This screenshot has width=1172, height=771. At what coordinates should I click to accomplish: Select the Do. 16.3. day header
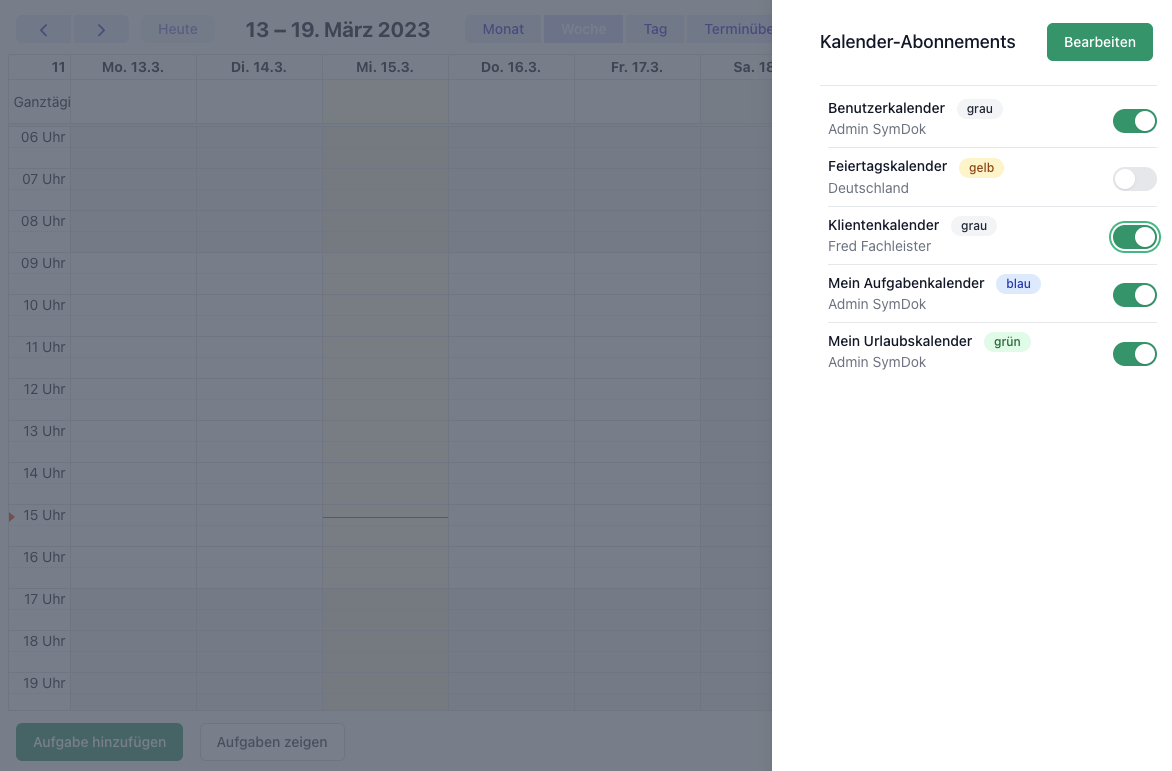pyautogui.click(x=511, y=67)
